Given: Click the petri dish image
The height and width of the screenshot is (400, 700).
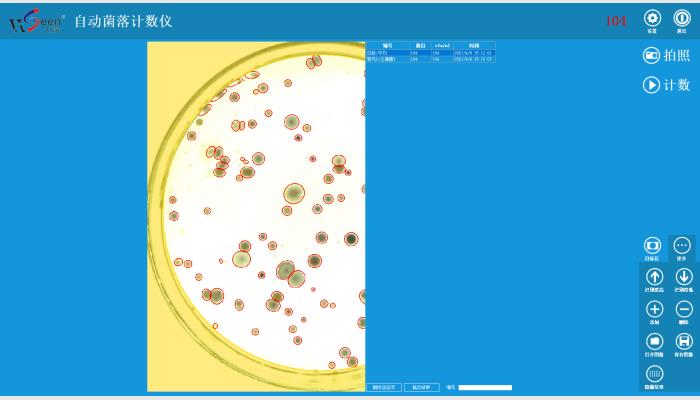Looking at the screenshot, I should click(256, 216).
